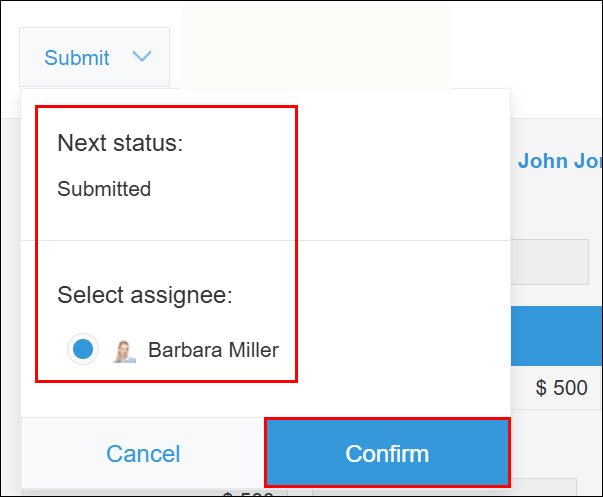603x497 pixels.
Task: Confirm the submission
Action: click(x=387, y=453)
